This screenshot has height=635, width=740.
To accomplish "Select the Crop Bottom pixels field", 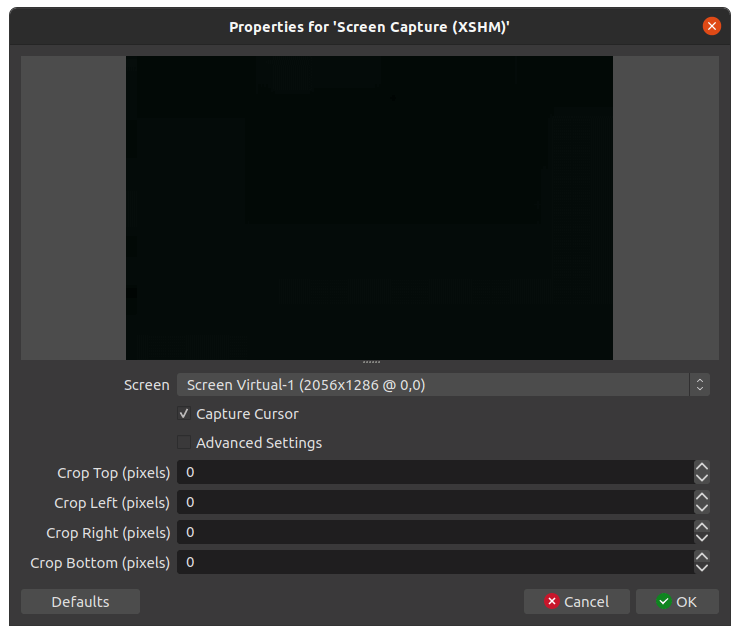I will coord(434,562).
